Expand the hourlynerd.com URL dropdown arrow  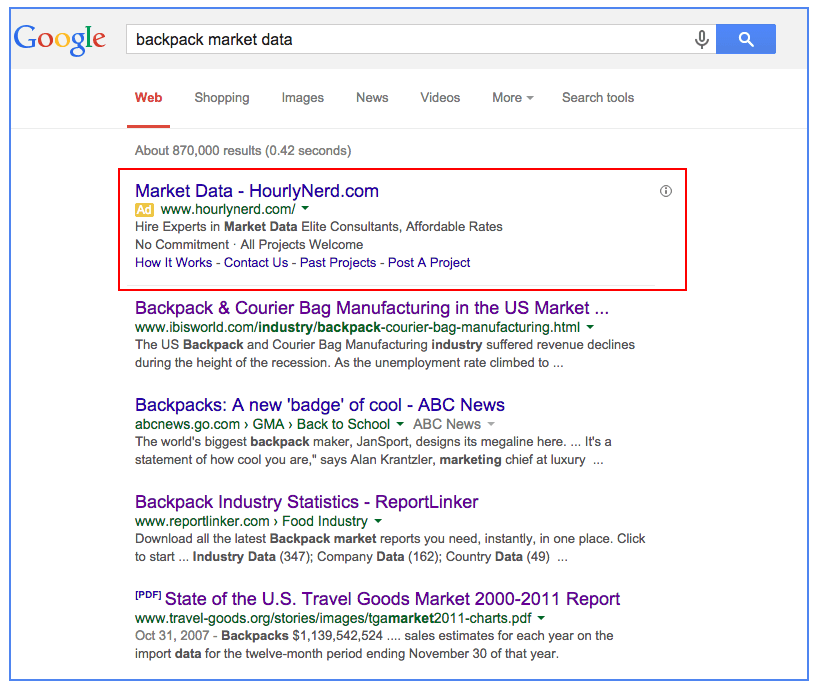tap(305, 210)
